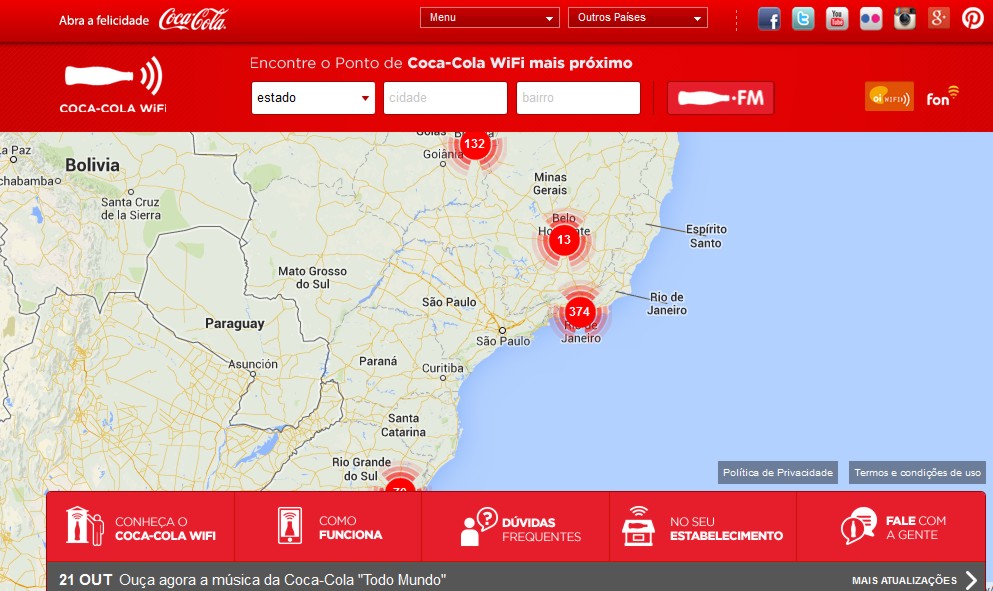The width and height of the screenshot is (993, 591).
Task: Click the Como Funciona phone icon
Action: (x=290, y=526)
